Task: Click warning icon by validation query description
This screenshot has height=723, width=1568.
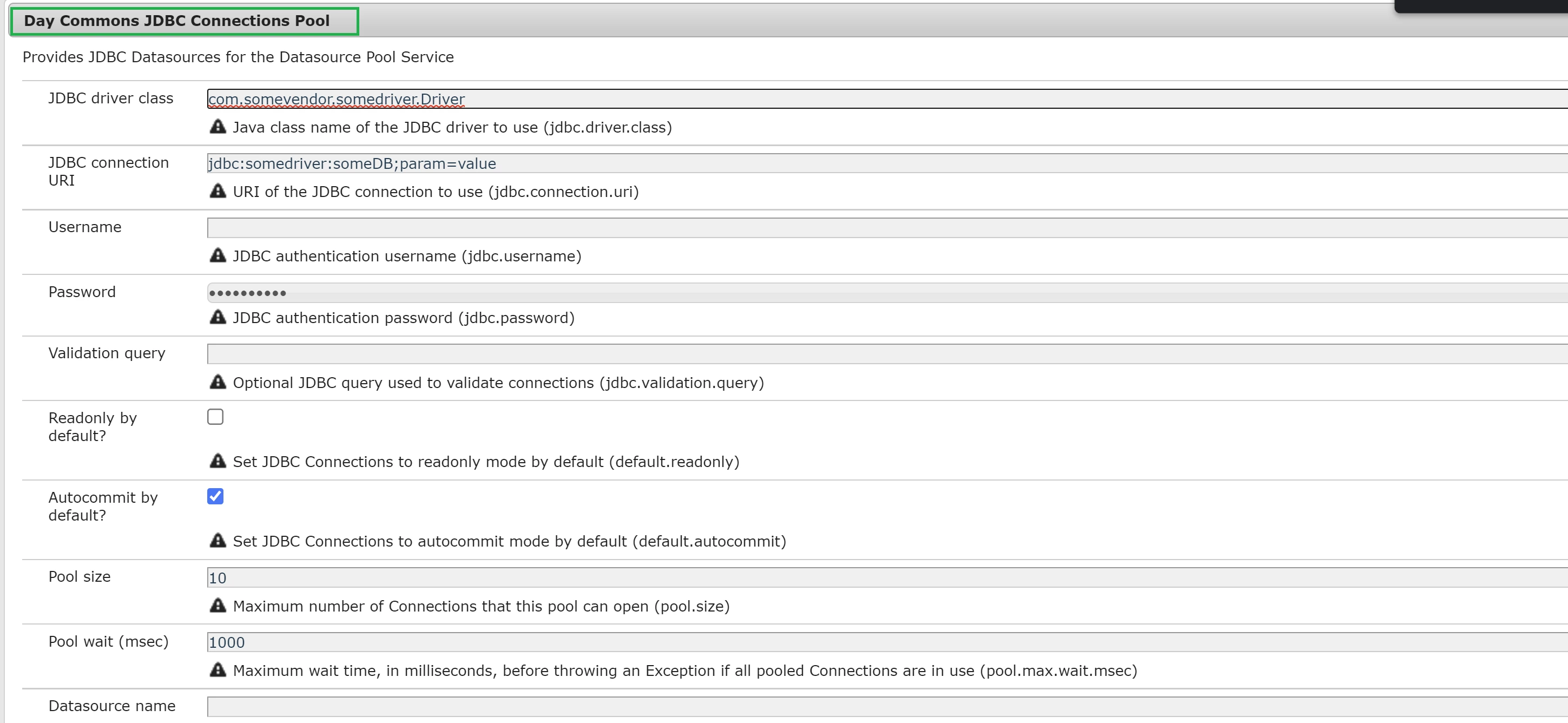Action: coord(218,382)
